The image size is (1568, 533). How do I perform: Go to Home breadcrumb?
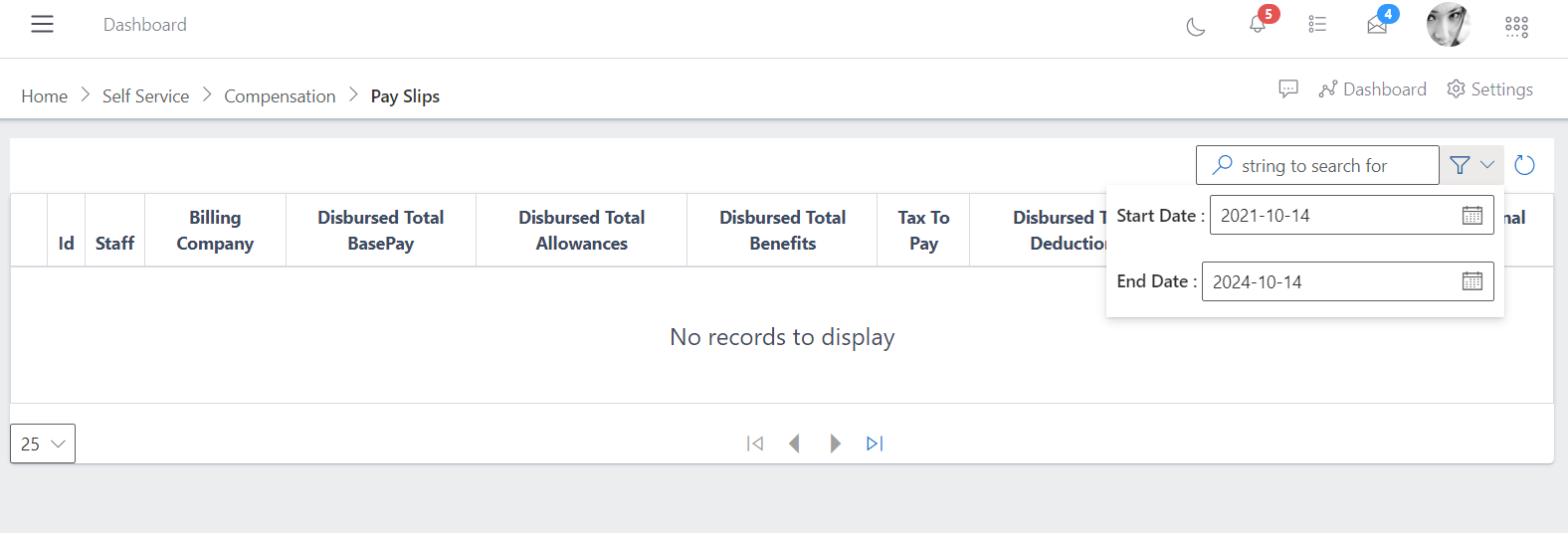coord(45,96)
